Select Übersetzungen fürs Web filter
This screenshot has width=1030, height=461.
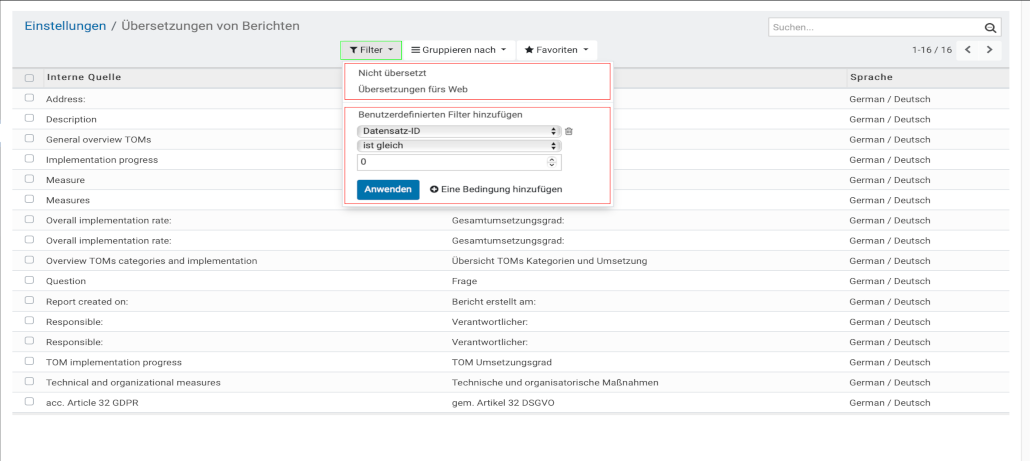(x=399, y=89)
